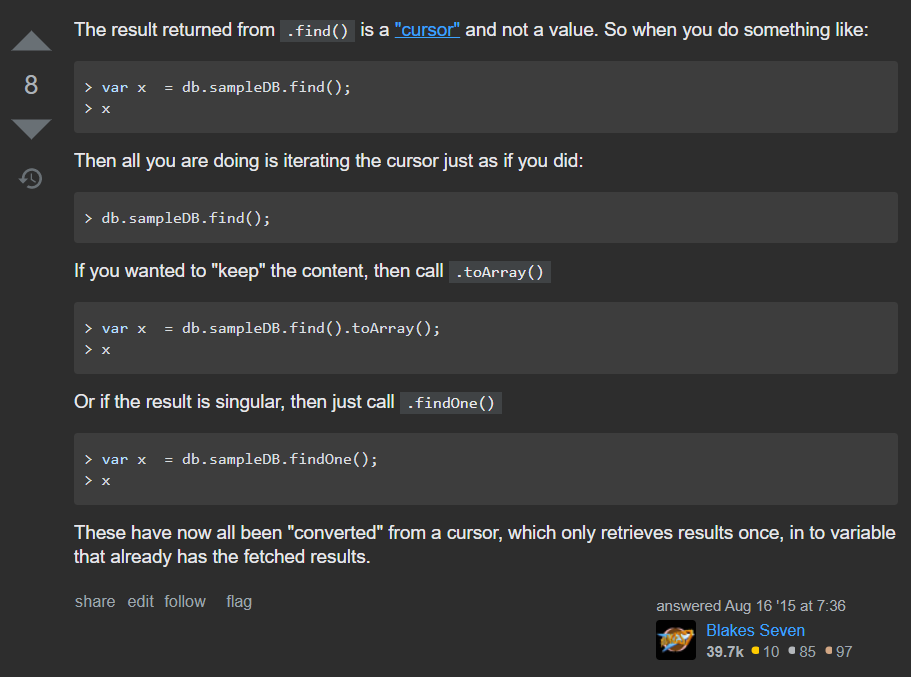The width and height of the screenshot is (911, 677).
Task: Follow this answer via the follow link
Action: tap(185, 601)
